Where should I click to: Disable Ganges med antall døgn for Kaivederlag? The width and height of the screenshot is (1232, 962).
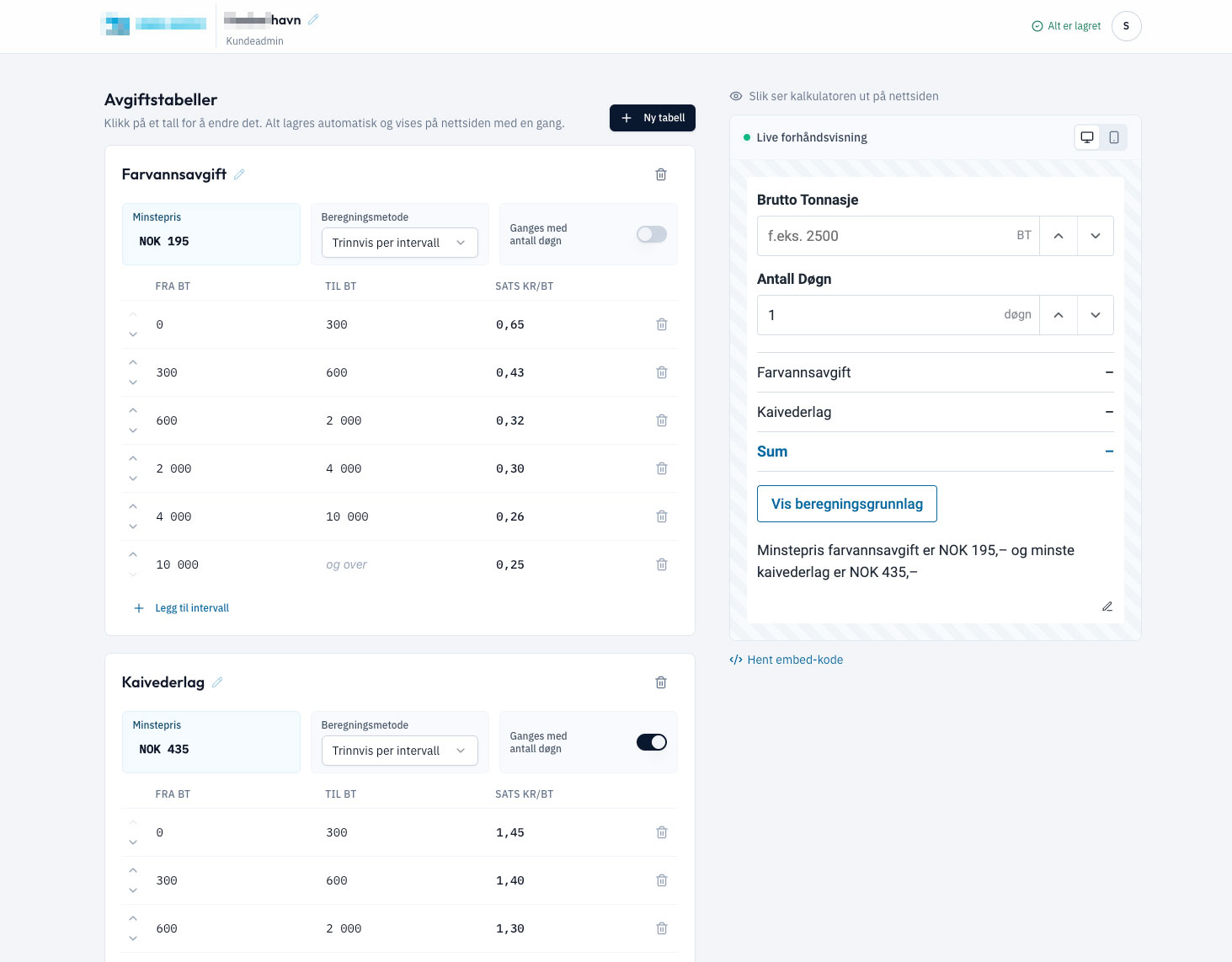(652, 742)
